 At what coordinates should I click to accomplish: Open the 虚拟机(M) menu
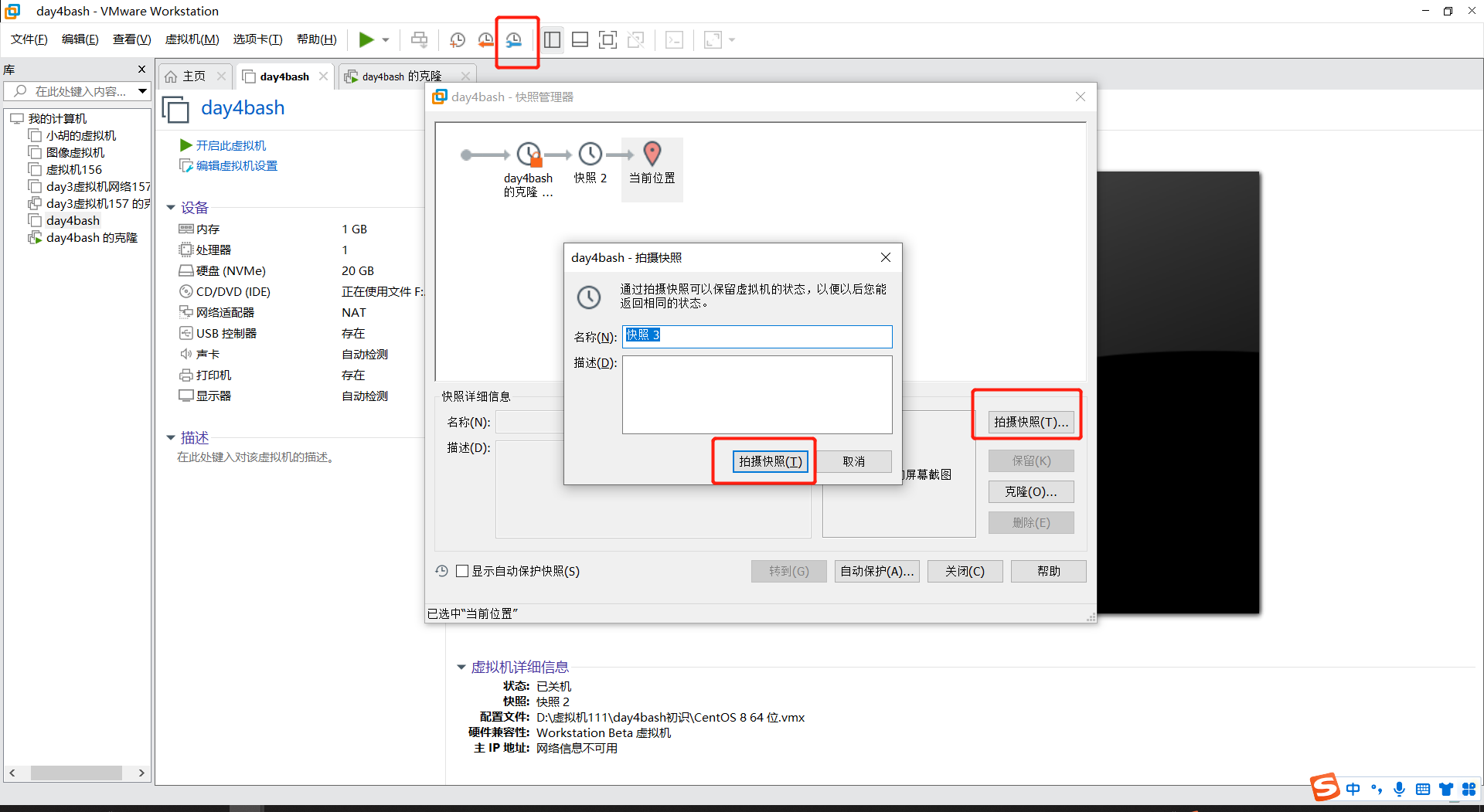pos(192,39)
